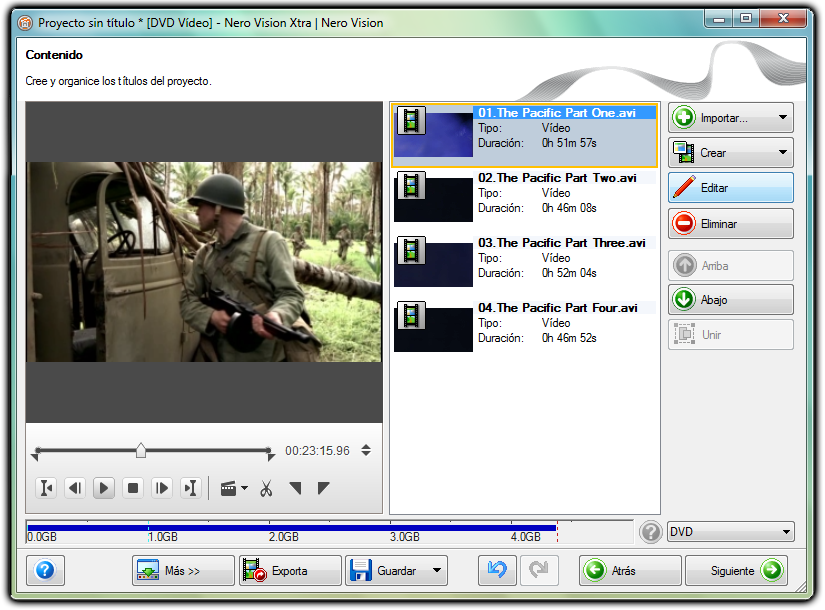Image resolution: width=825 pixels, height=610 pixels.
Task: Select 04.The Pacific Part Four.avi title
Action: click(525, 329)
